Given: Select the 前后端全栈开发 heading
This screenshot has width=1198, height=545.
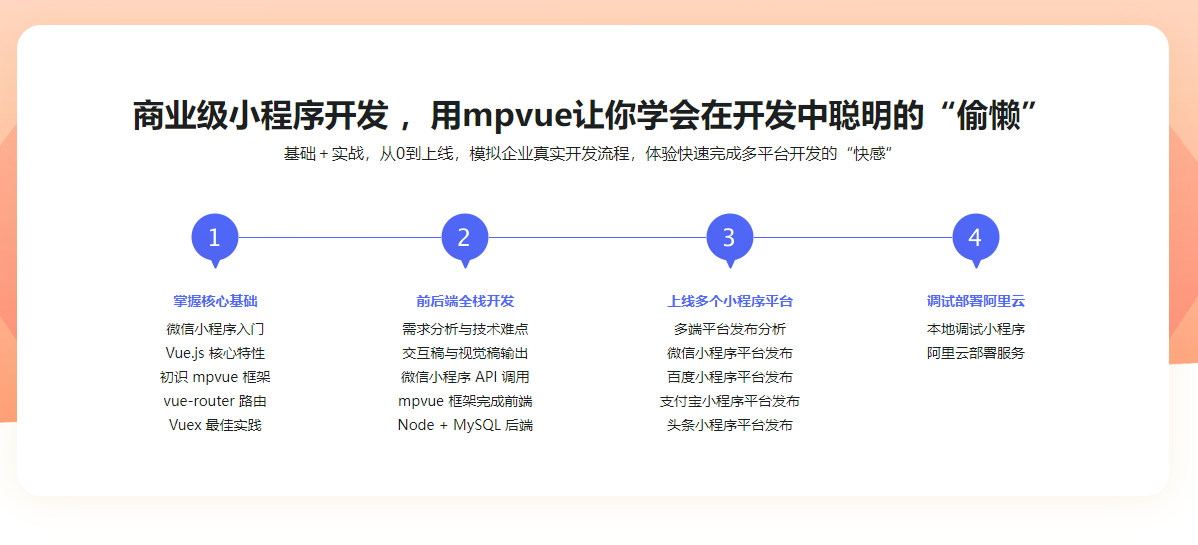Looking at the screenshot, I should click(465, 301).
